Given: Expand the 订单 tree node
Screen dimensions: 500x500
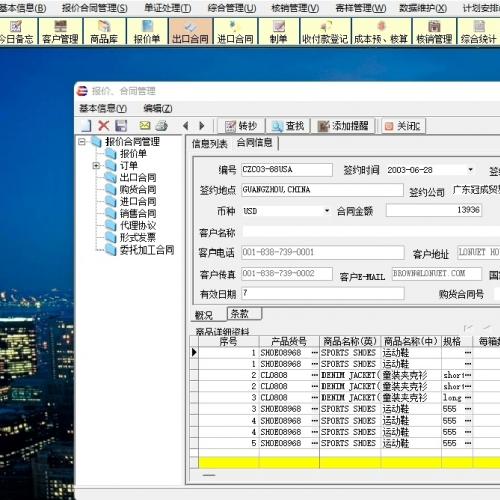Looking at the screenshot, I should pos(96,165).
